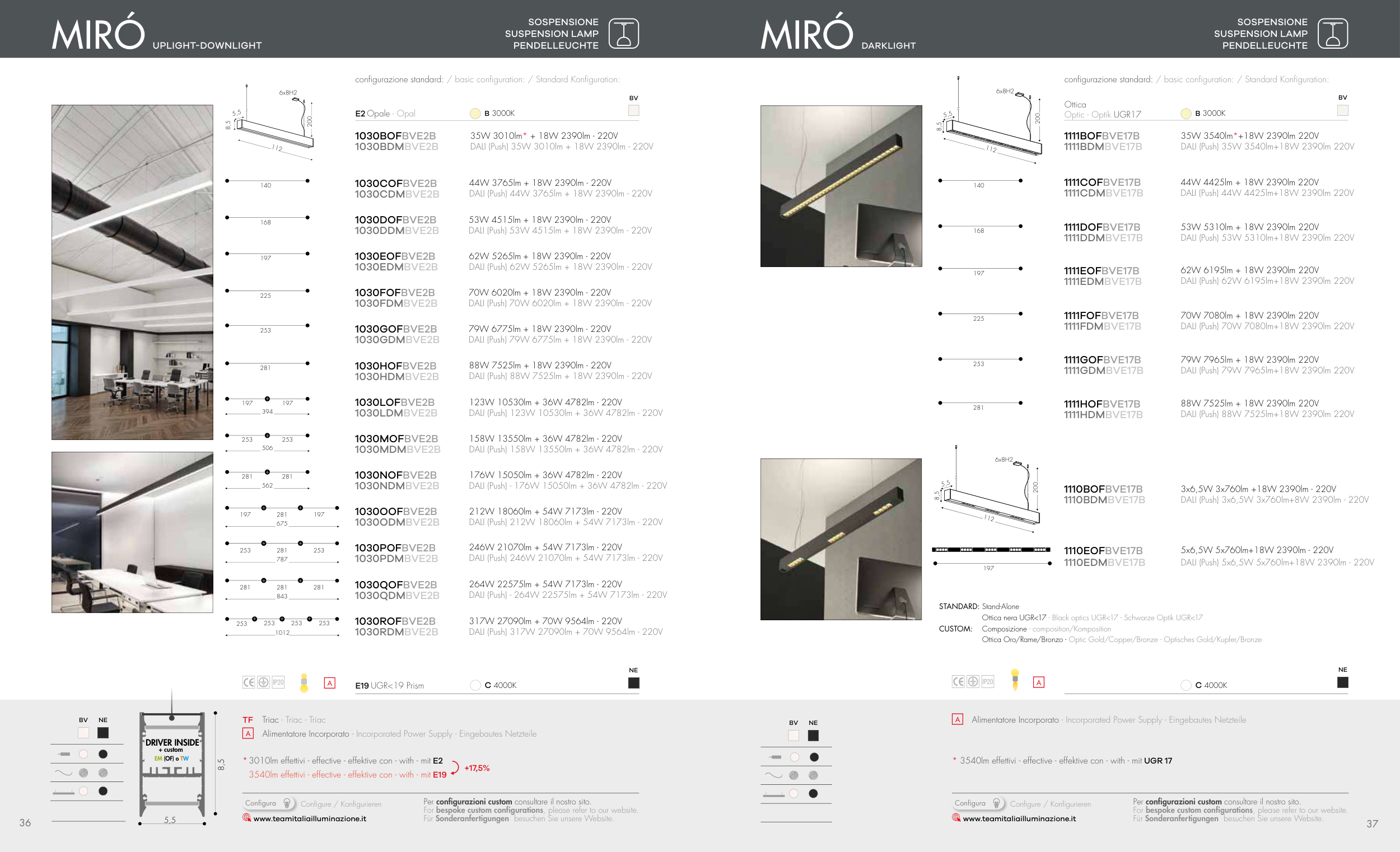Viewport: 1400px width, 852px height.
Task: Click the earth ground symbol icon on page 36
Action: pyautogui.click(x=263, y=682)
